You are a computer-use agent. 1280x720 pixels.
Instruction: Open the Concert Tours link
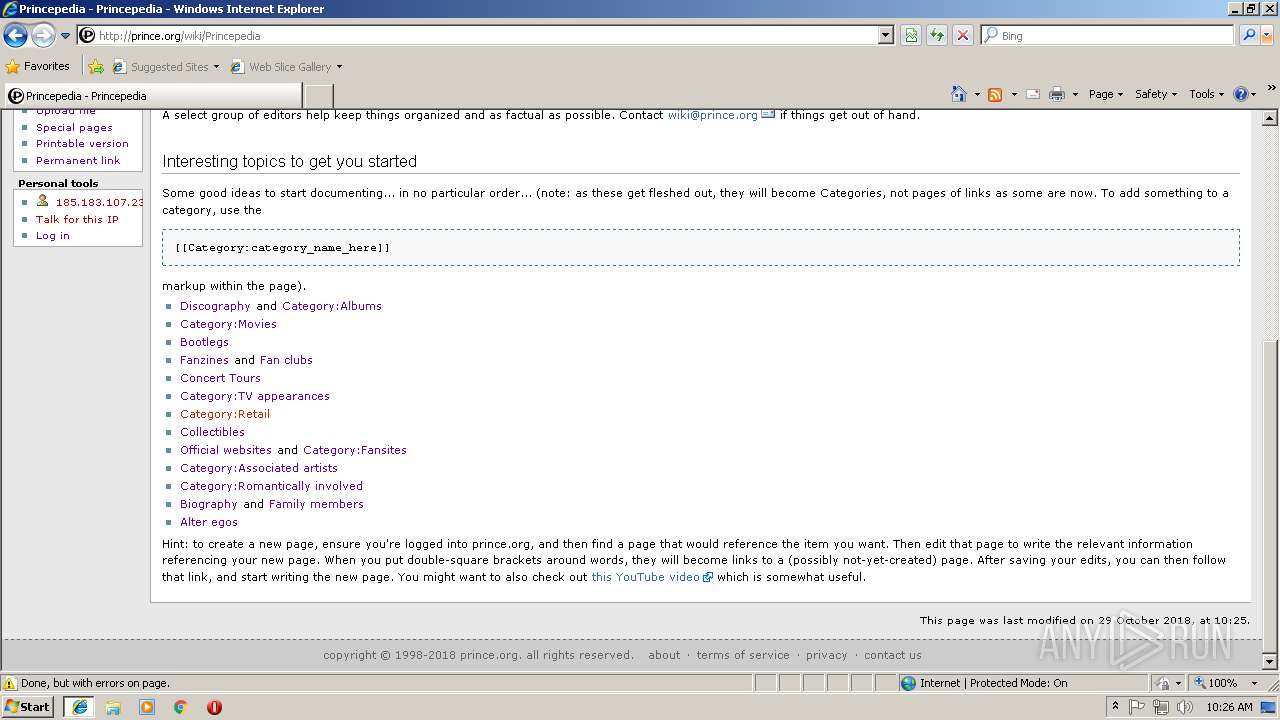pos(220,378)
